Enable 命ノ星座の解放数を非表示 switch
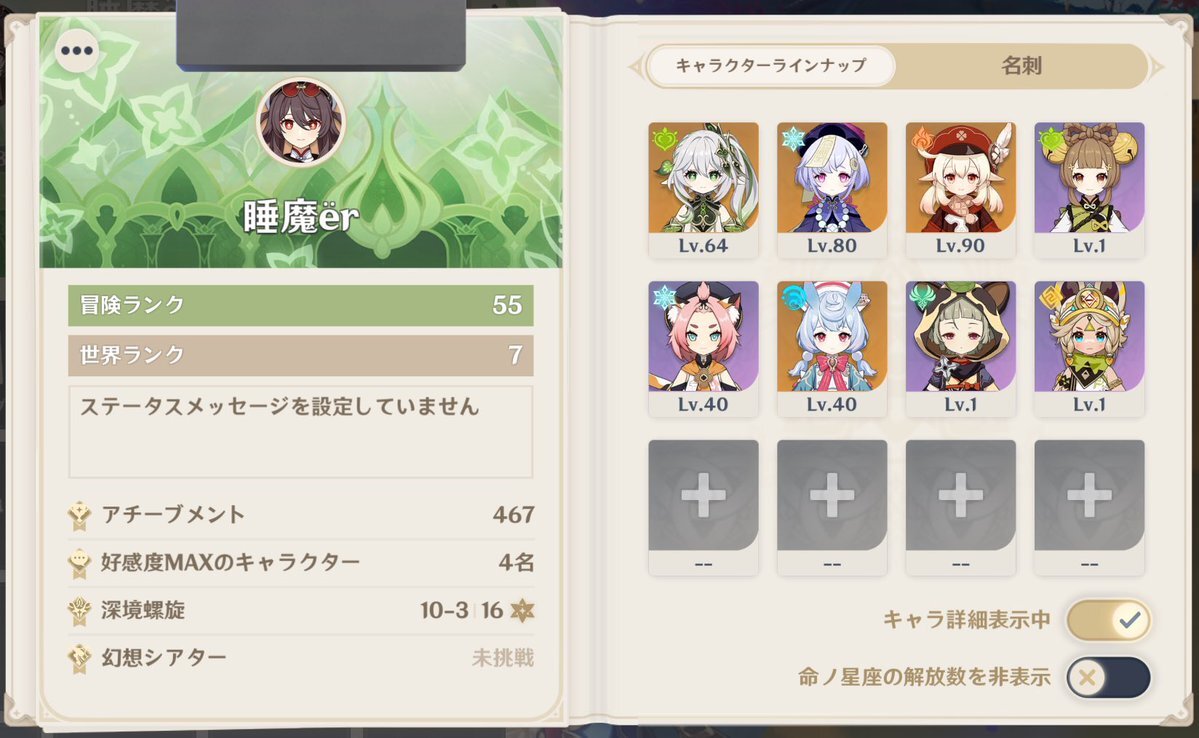1199x738 pixels. (1109, 677)
